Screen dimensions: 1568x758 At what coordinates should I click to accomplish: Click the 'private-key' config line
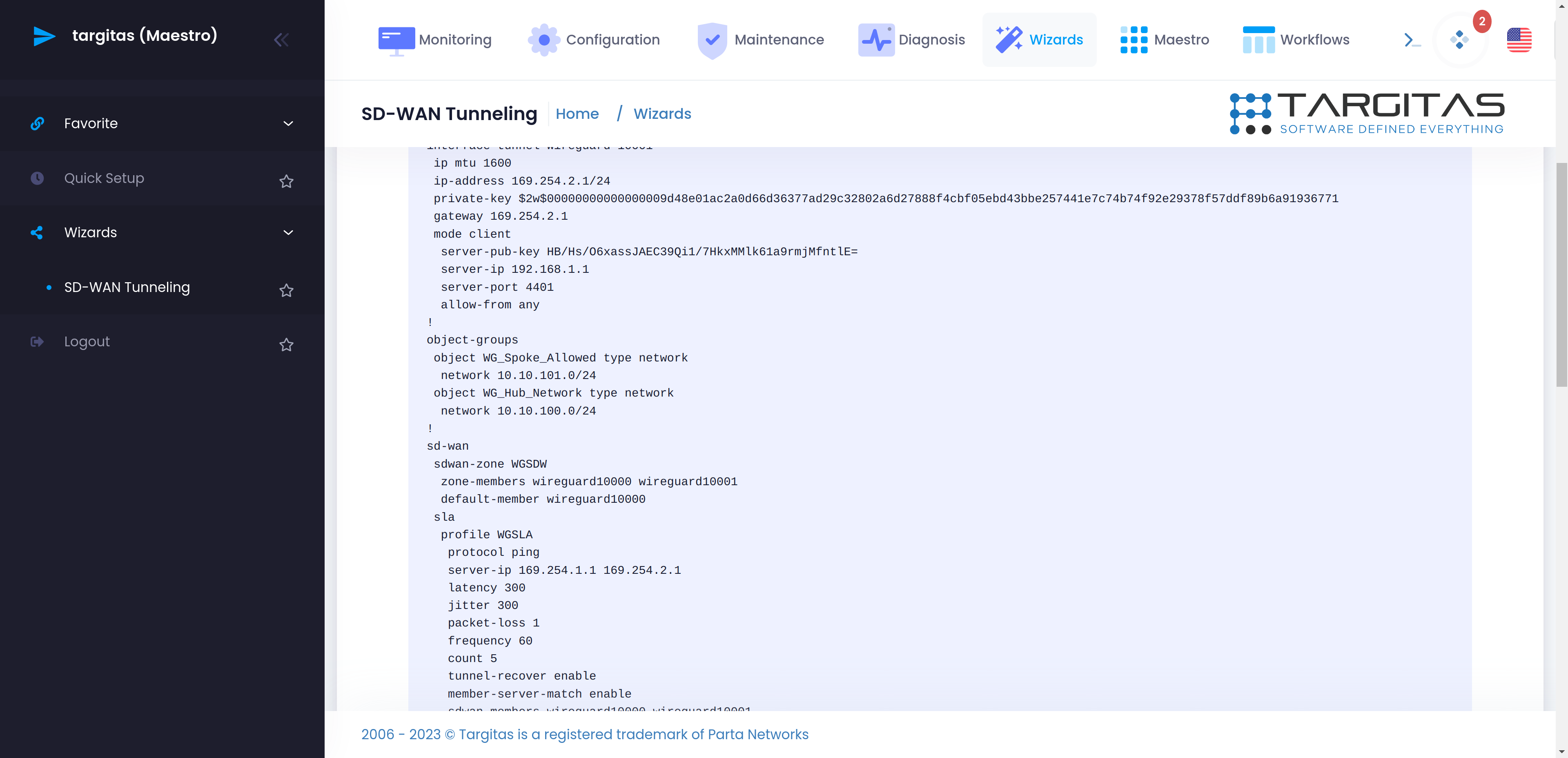[x=886, y=199]
